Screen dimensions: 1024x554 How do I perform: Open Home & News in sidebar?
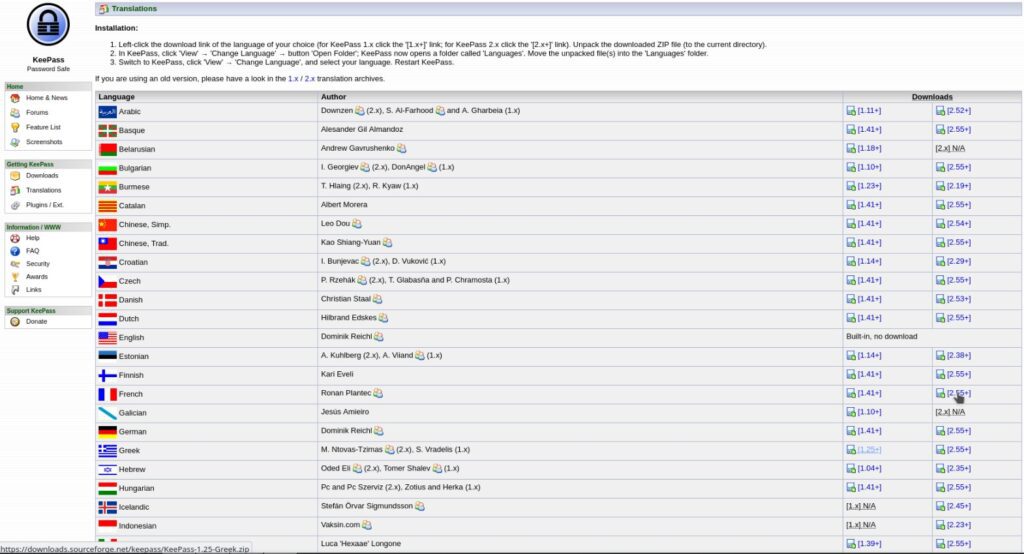click(46, 98)
